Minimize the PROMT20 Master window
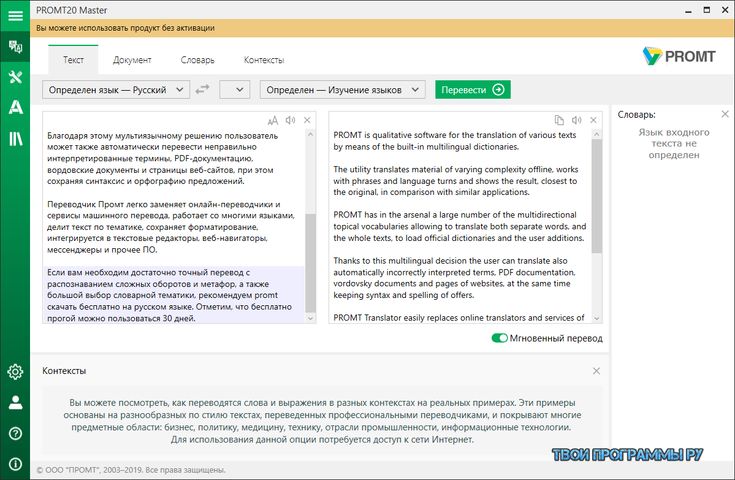 [688, 10]
